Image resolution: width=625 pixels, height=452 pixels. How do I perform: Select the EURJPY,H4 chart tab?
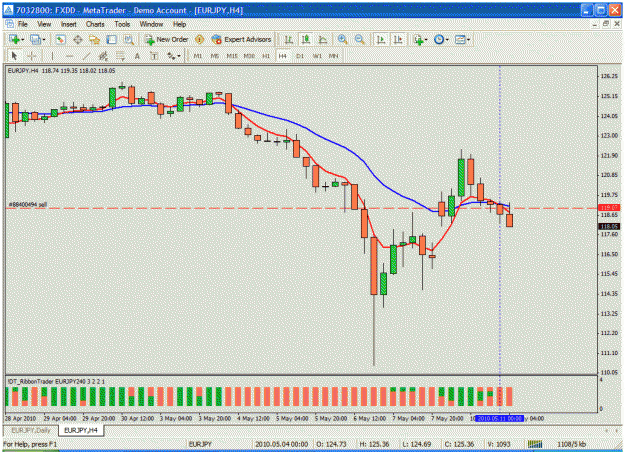(81, 430)
